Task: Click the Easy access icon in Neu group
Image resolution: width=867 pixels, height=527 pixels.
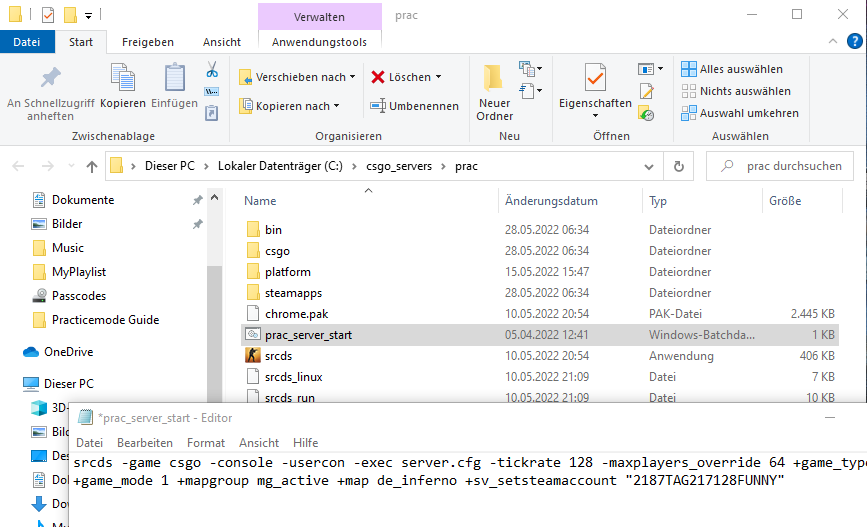Action: [530, 90]
